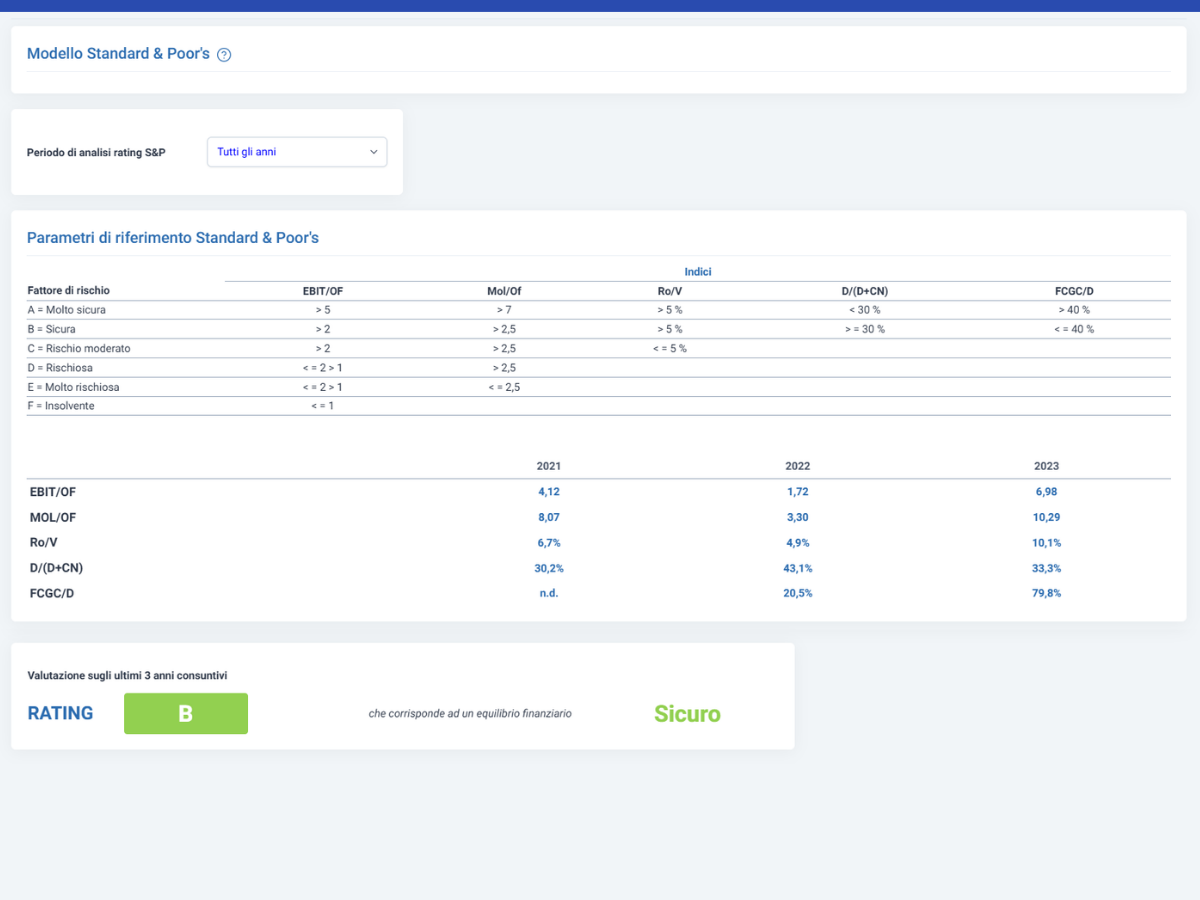Click the FCGC/D row label in yearly table
This screenshot has height=900, width=1200.
click(x=51, y=594)
